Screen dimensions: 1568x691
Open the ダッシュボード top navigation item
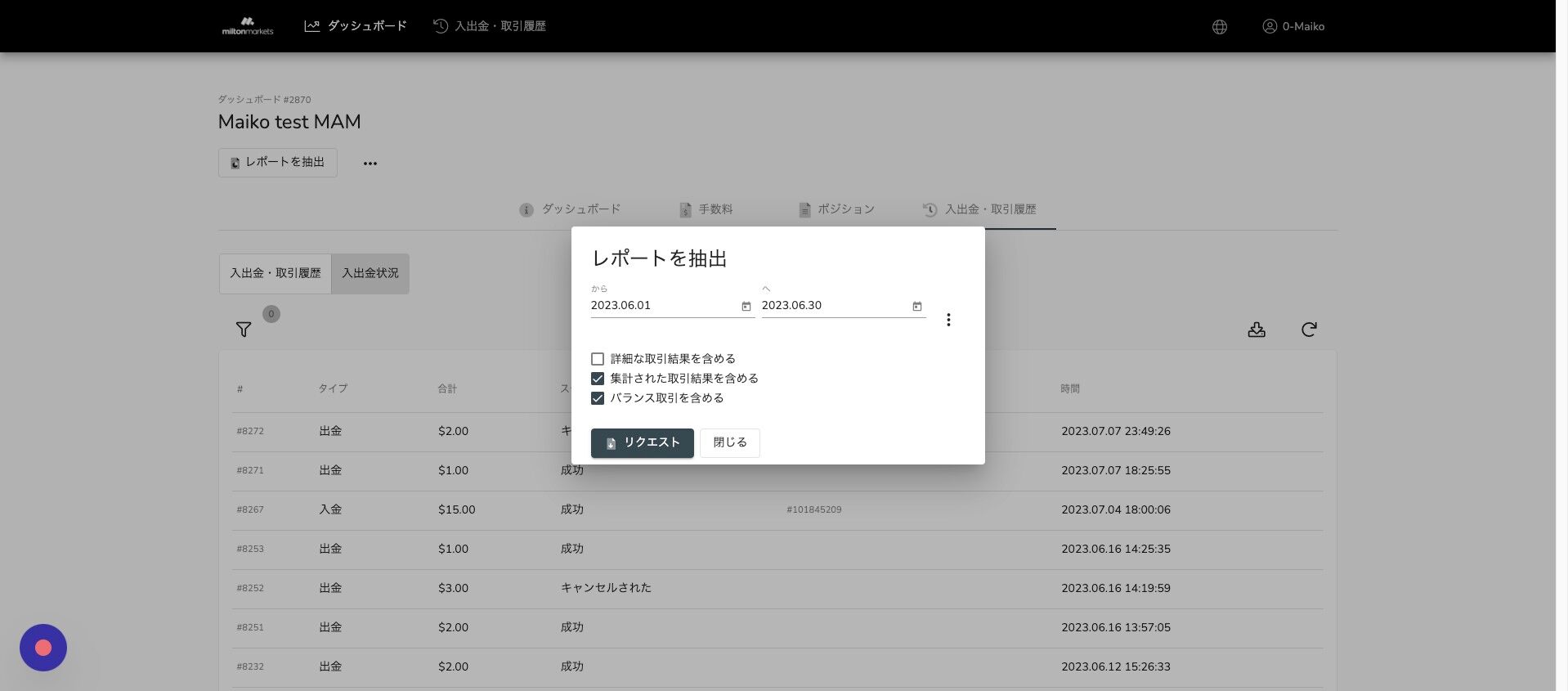tap(356, 26)
